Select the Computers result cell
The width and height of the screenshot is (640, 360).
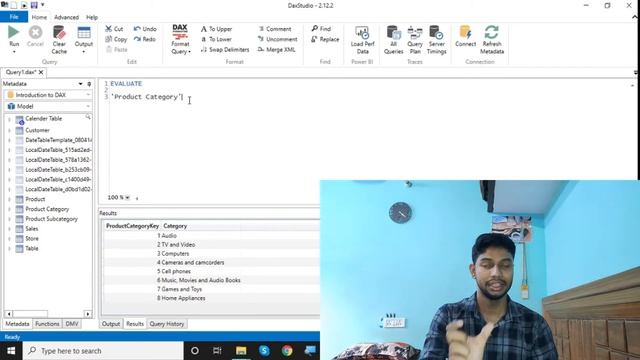click(175, 253)
